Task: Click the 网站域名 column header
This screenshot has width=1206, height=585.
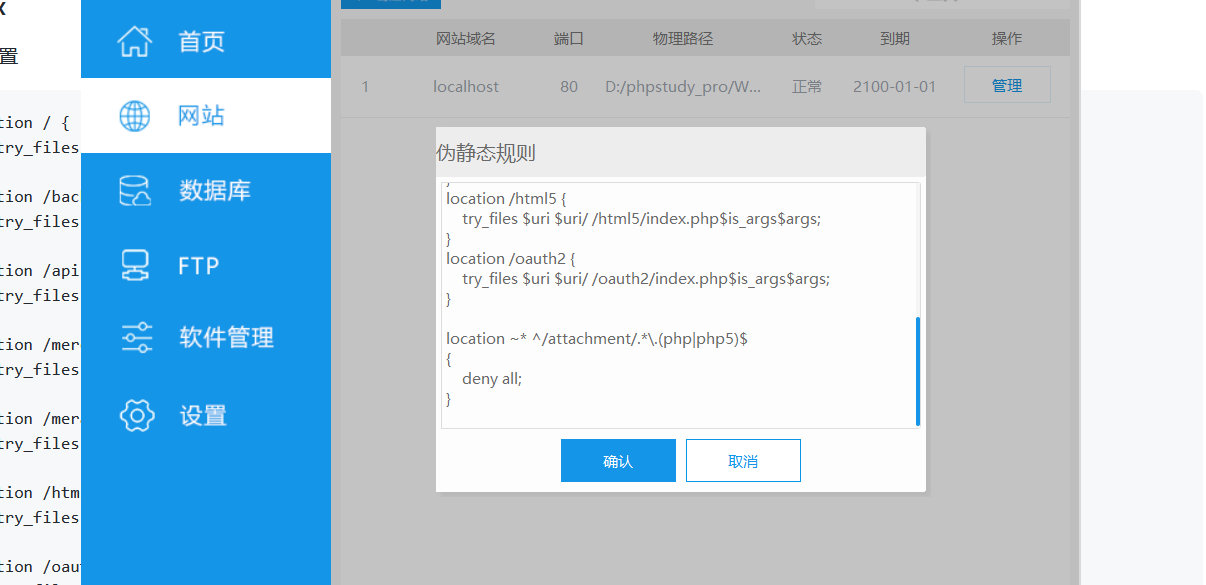Action: coord(466,38)
